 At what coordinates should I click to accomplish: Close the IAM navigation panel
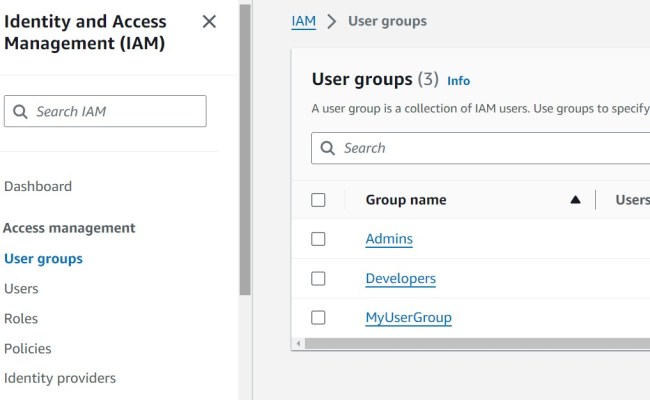(209, 22)
